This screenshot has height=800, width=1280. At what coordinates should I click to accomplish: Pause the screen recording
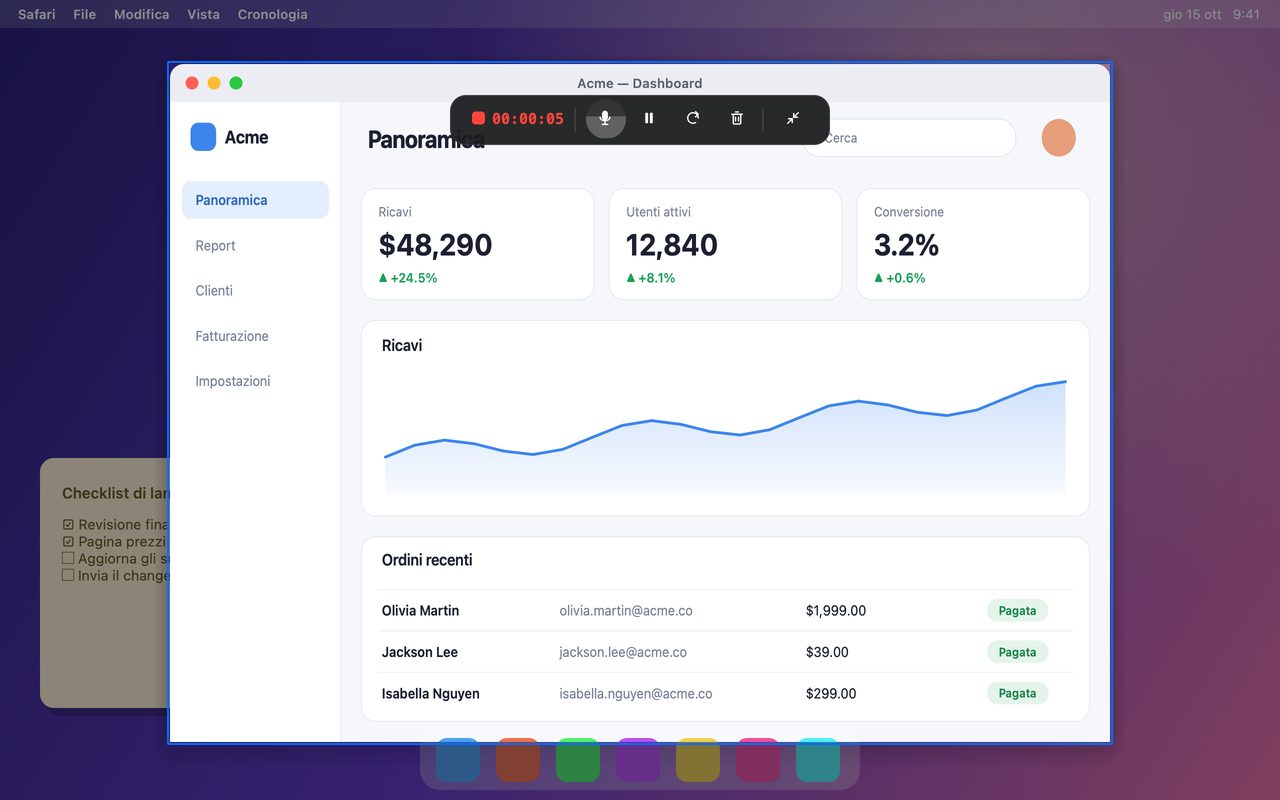(x=649, y=118)
